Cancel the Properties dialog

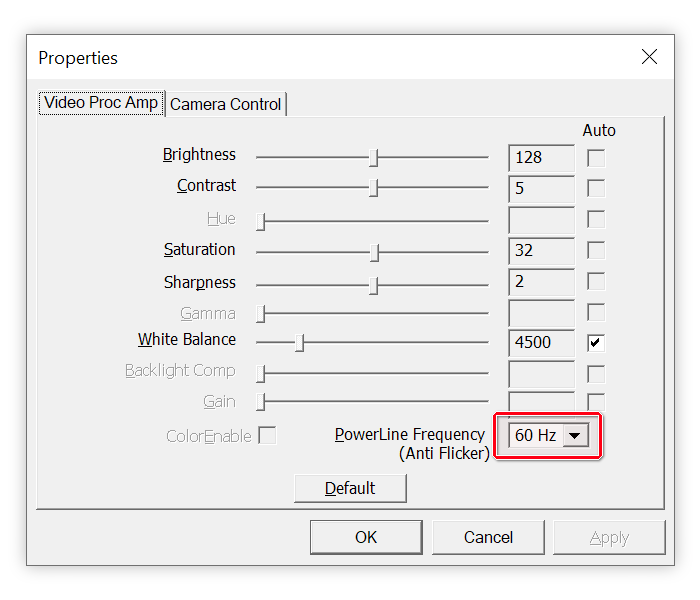pyautogui.click(x=488, y=537)
